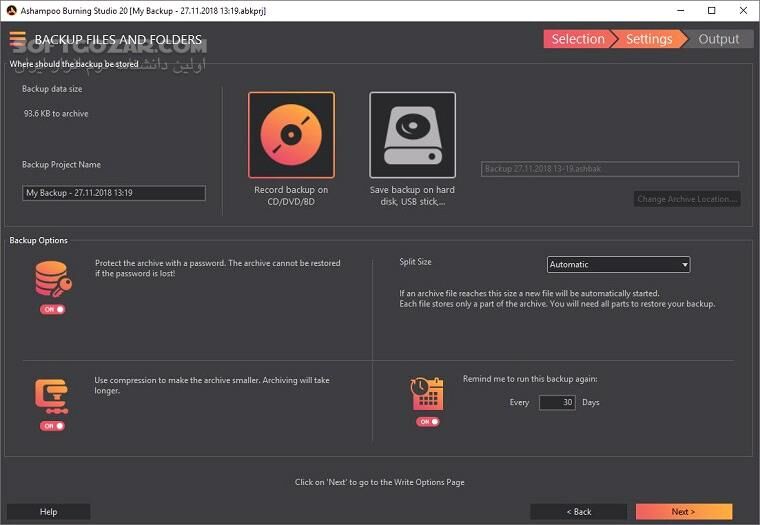
Task: Toggle compression switch off
Action: point(53,426)
